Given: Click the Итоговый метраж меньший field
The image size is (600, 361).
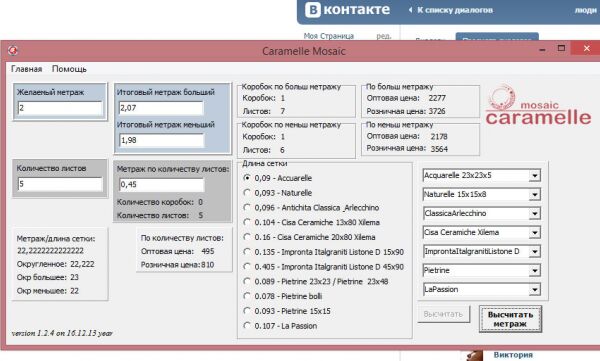Looking at the screenshot, I should tap(161, 140).
